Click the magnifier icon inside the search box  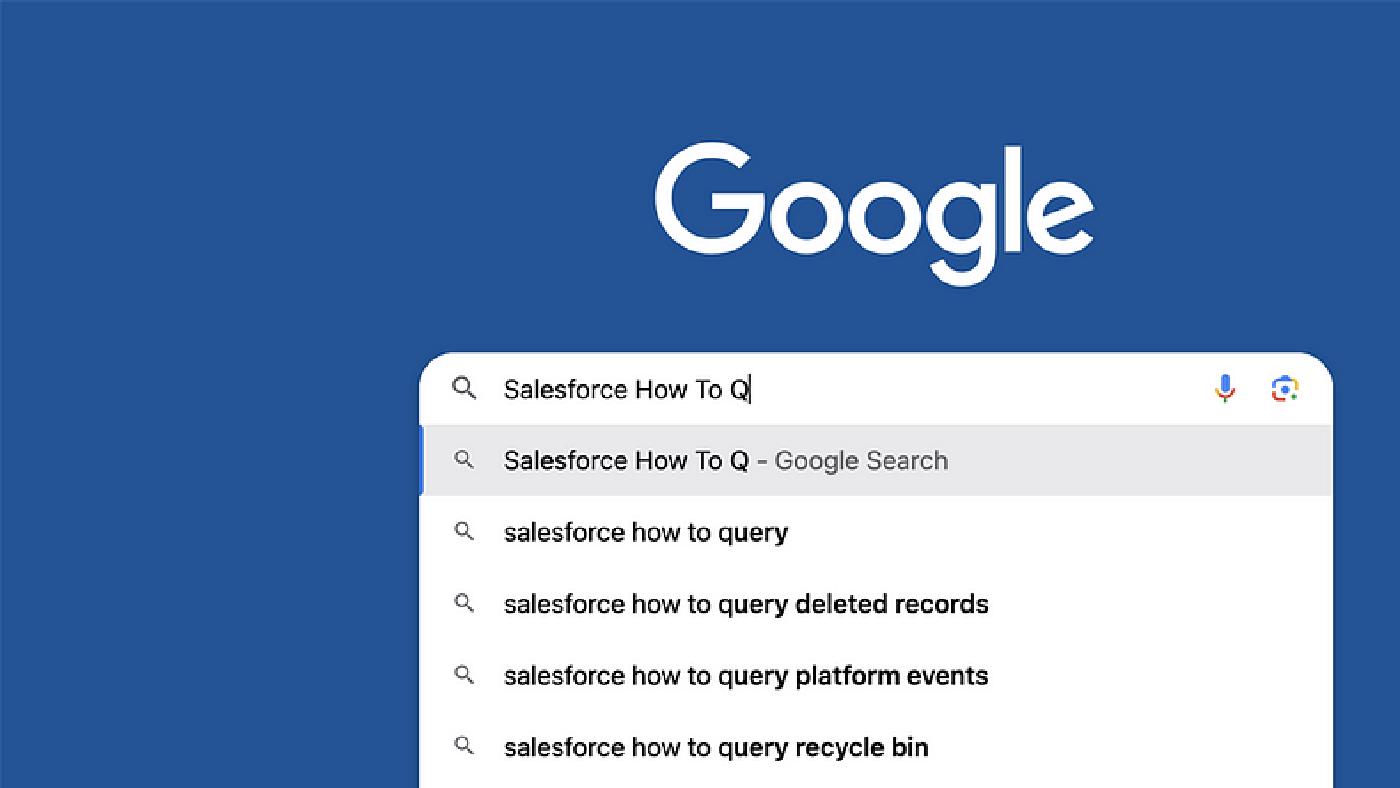464,388
